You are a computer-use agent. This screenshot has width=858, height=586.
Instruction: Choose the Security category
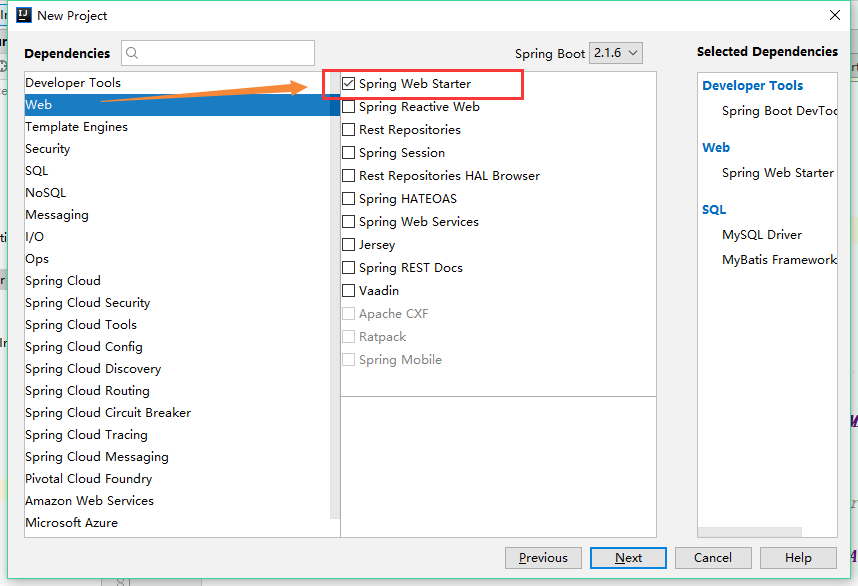pos(177,149)
